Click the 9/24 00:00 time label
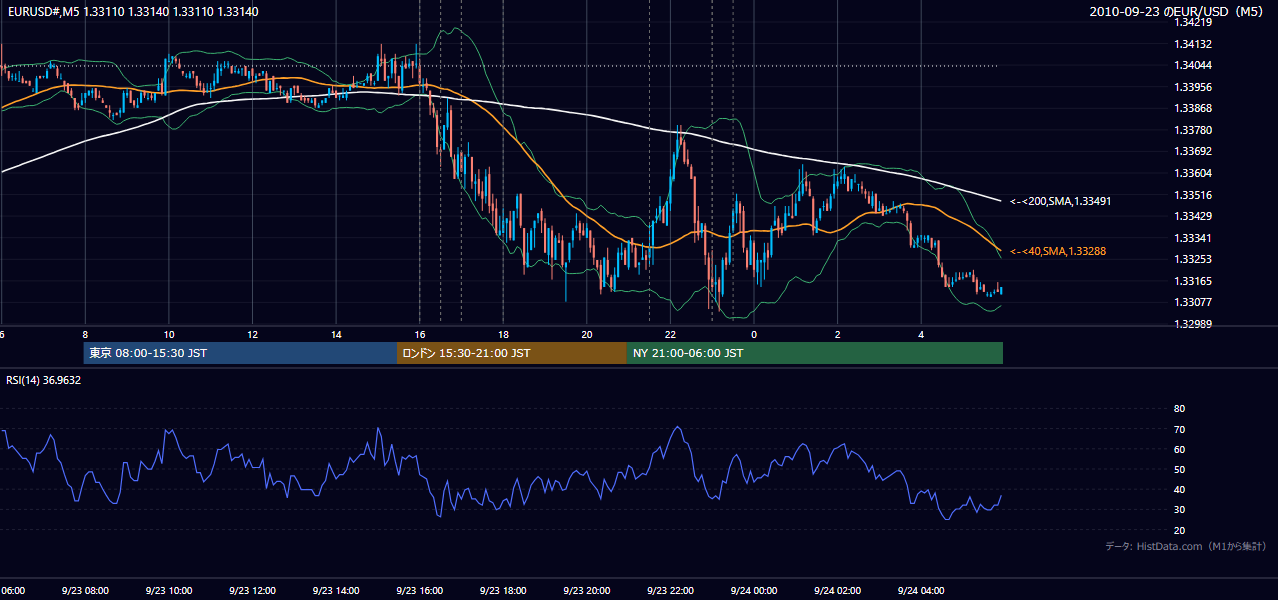This screenshot has width=1278, height=600. (754, 590)
